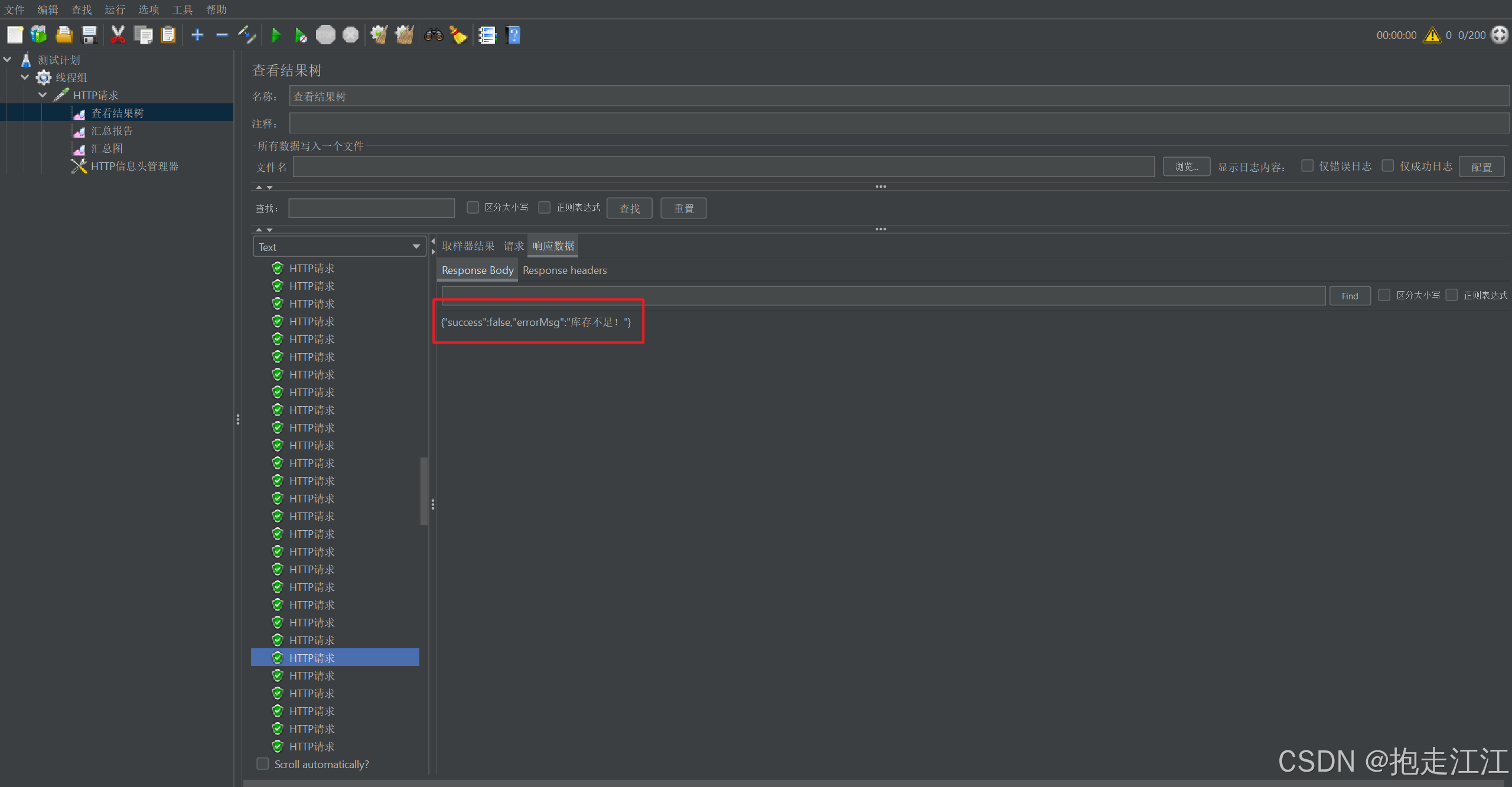Click the horizontal scrollbar at window bottom
The image size is (1512, 787).
click(874, 783)
